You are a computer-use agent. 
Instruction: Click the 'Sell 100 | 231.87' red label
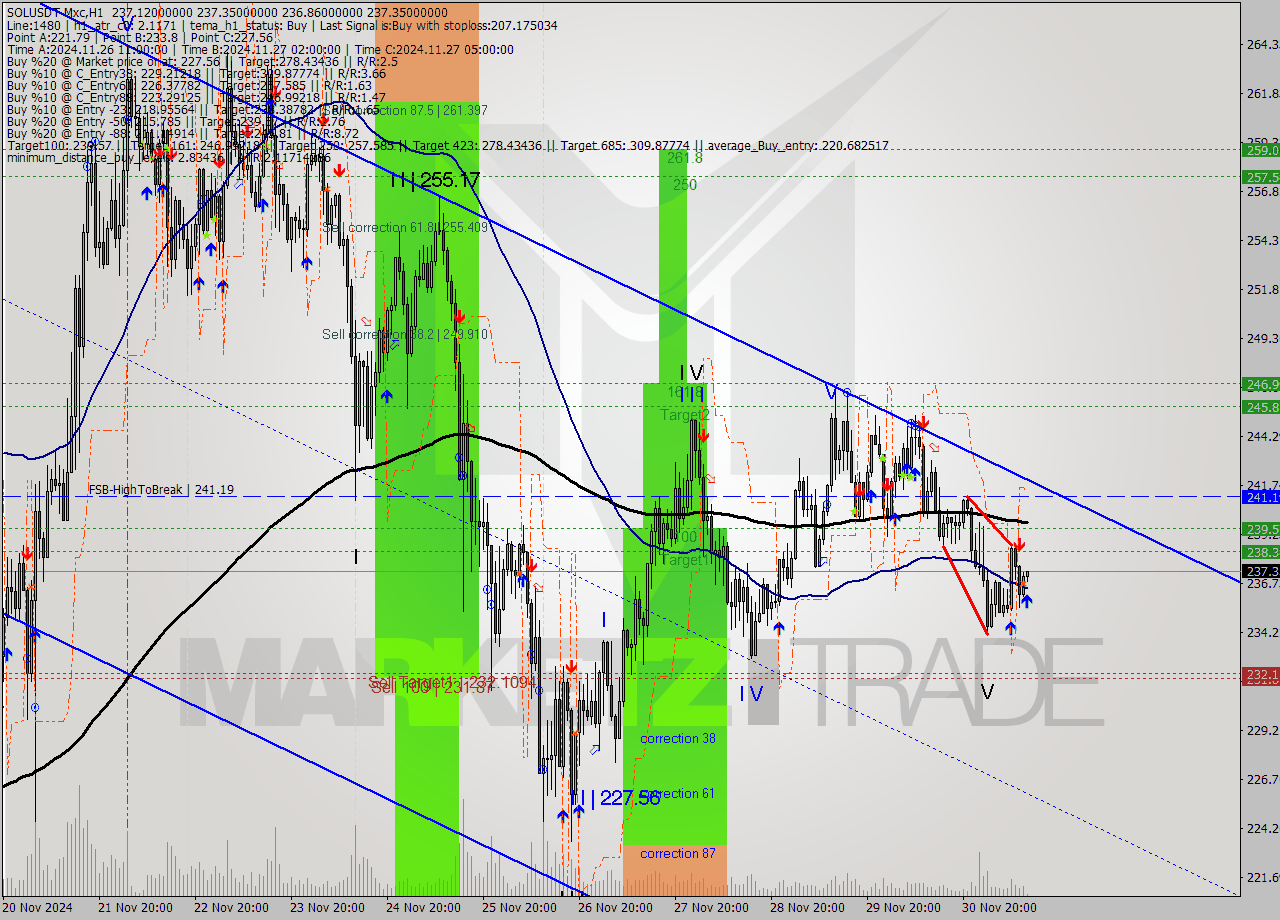432,688
